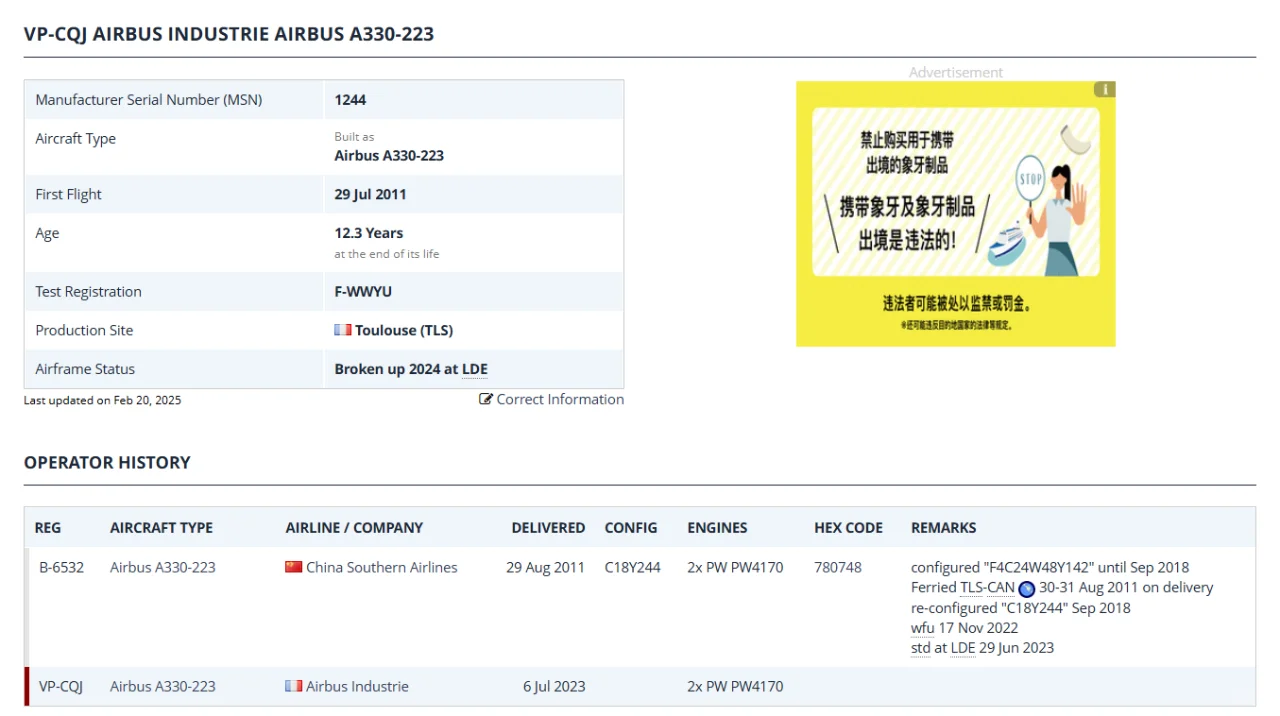Click the REG column header

(48, 527)
